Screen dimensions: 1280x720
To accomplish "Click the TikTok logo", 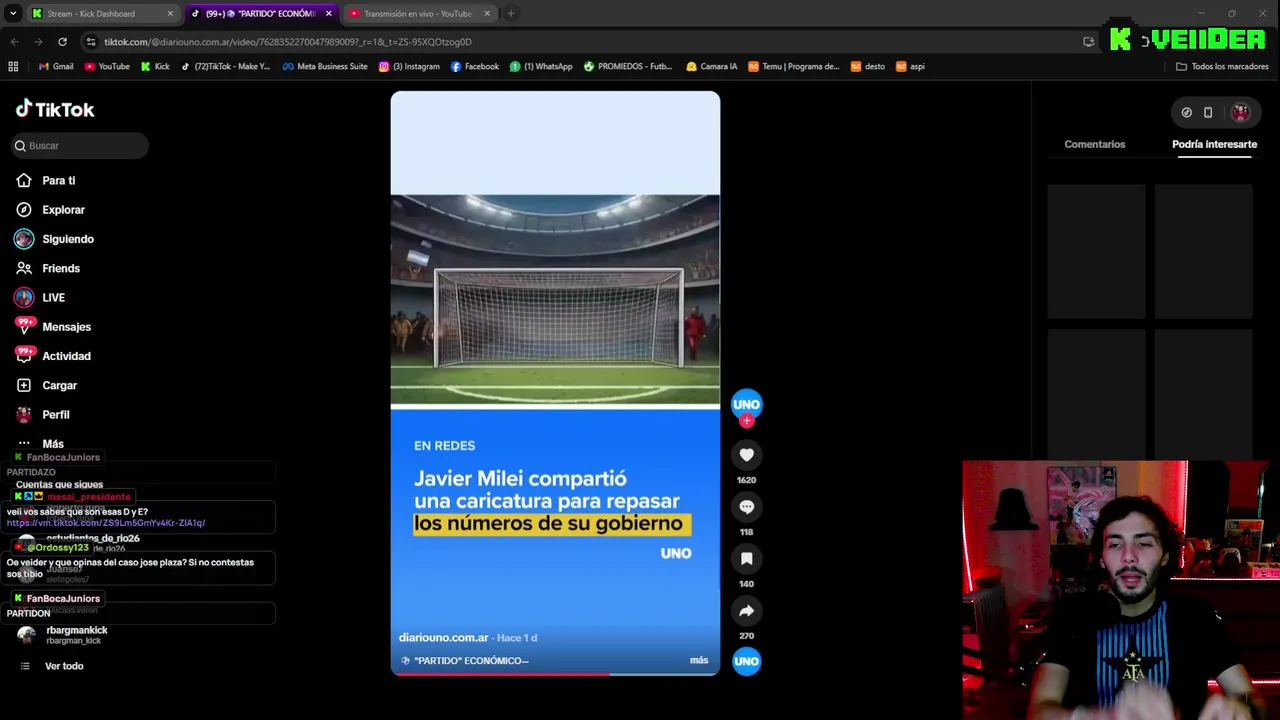I will 55,109.
